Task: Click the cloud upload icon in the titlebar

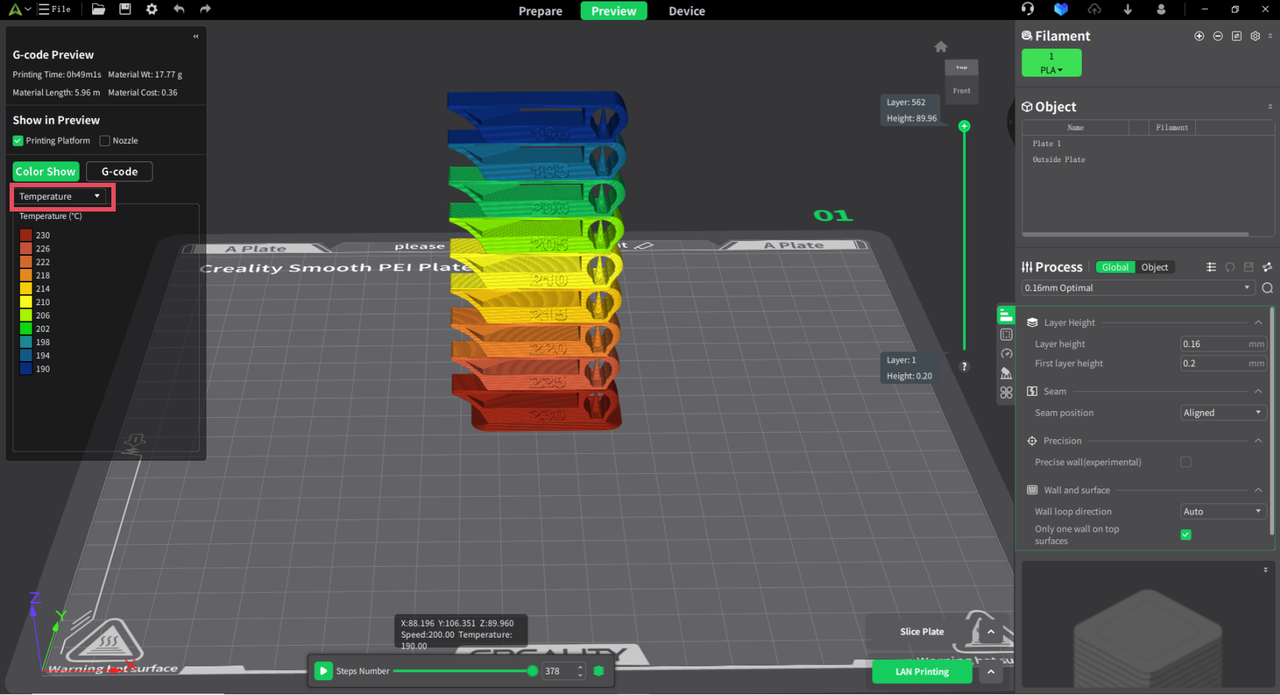Action: 1094,9
